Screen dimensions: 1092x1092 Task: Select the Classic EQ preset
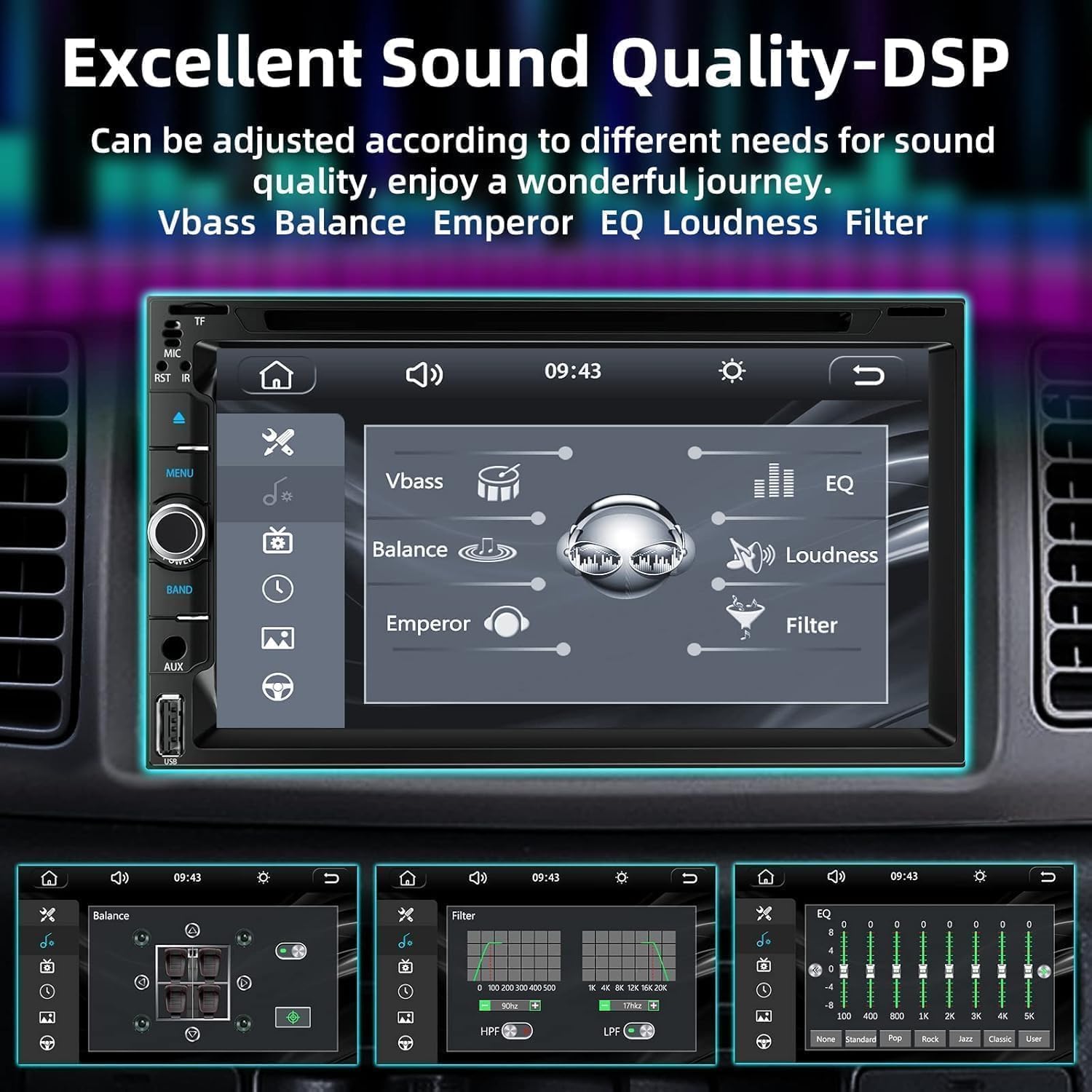click(x=1000, y=1039)
